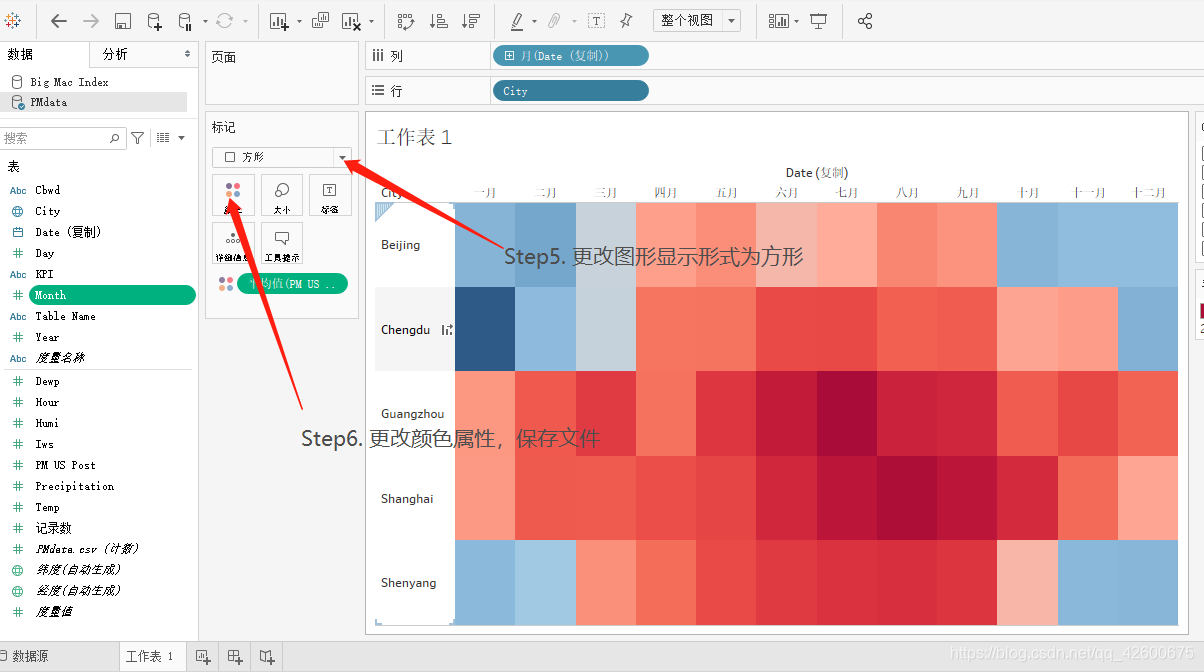Viewport: 1204px width, 672px height.
Task: Click the refresh run update icon
Action: click(x=224, y=21)
